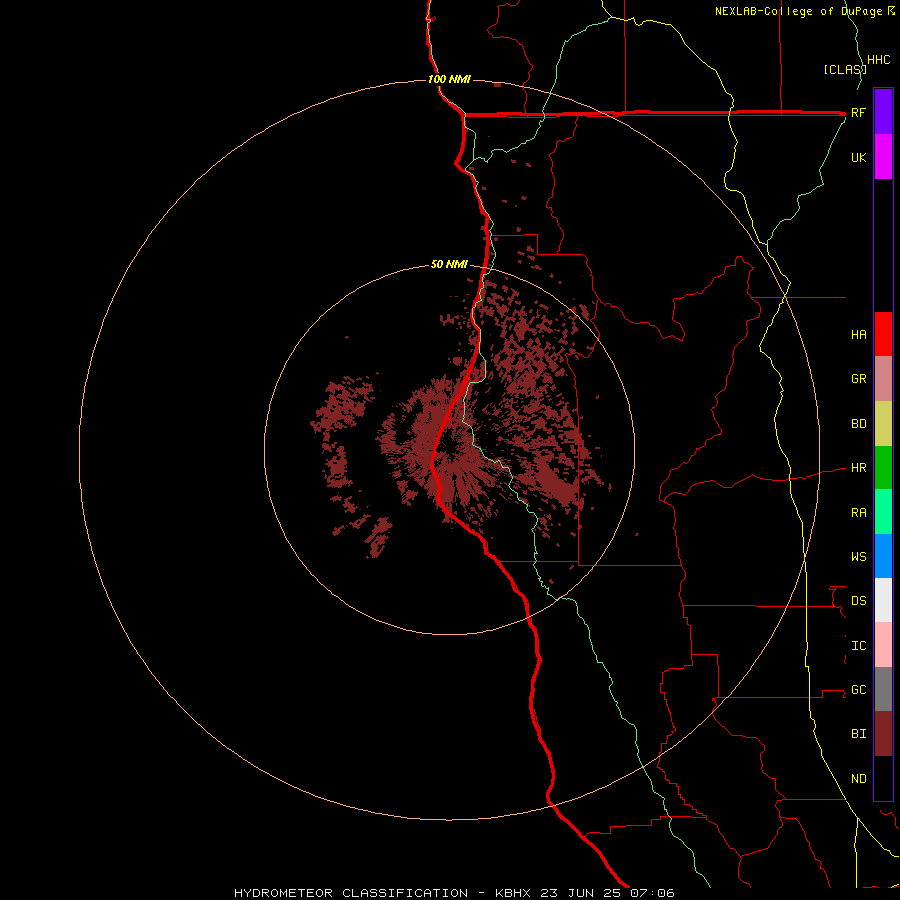Click the 07:06 timestamp text
Viewport: 900px width, 900px height.
[652, 893]
